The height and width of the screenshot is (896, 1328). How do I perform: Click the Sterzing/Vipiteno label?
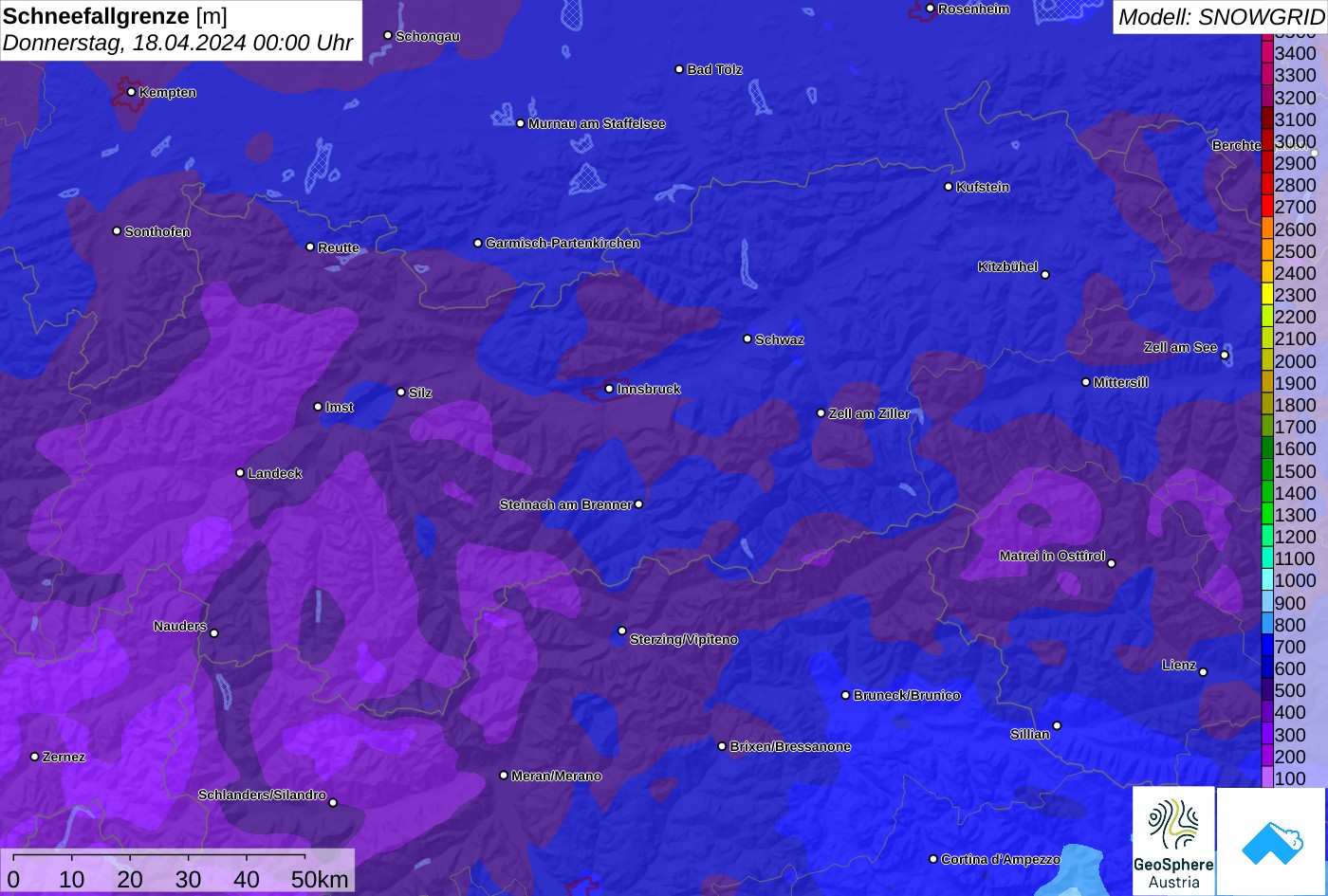pos(684,639)
